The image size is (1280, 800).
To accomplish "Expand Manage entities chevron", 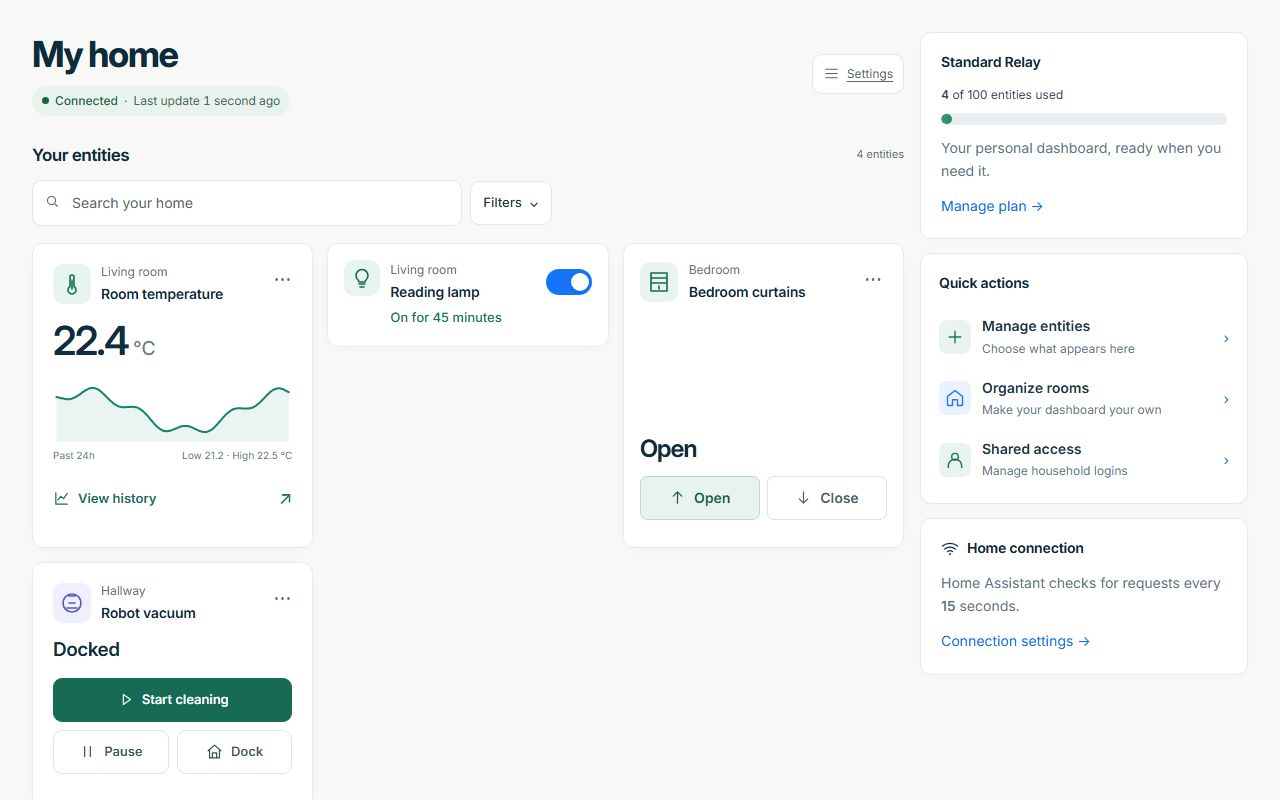I will click(x=1226, y=338).
